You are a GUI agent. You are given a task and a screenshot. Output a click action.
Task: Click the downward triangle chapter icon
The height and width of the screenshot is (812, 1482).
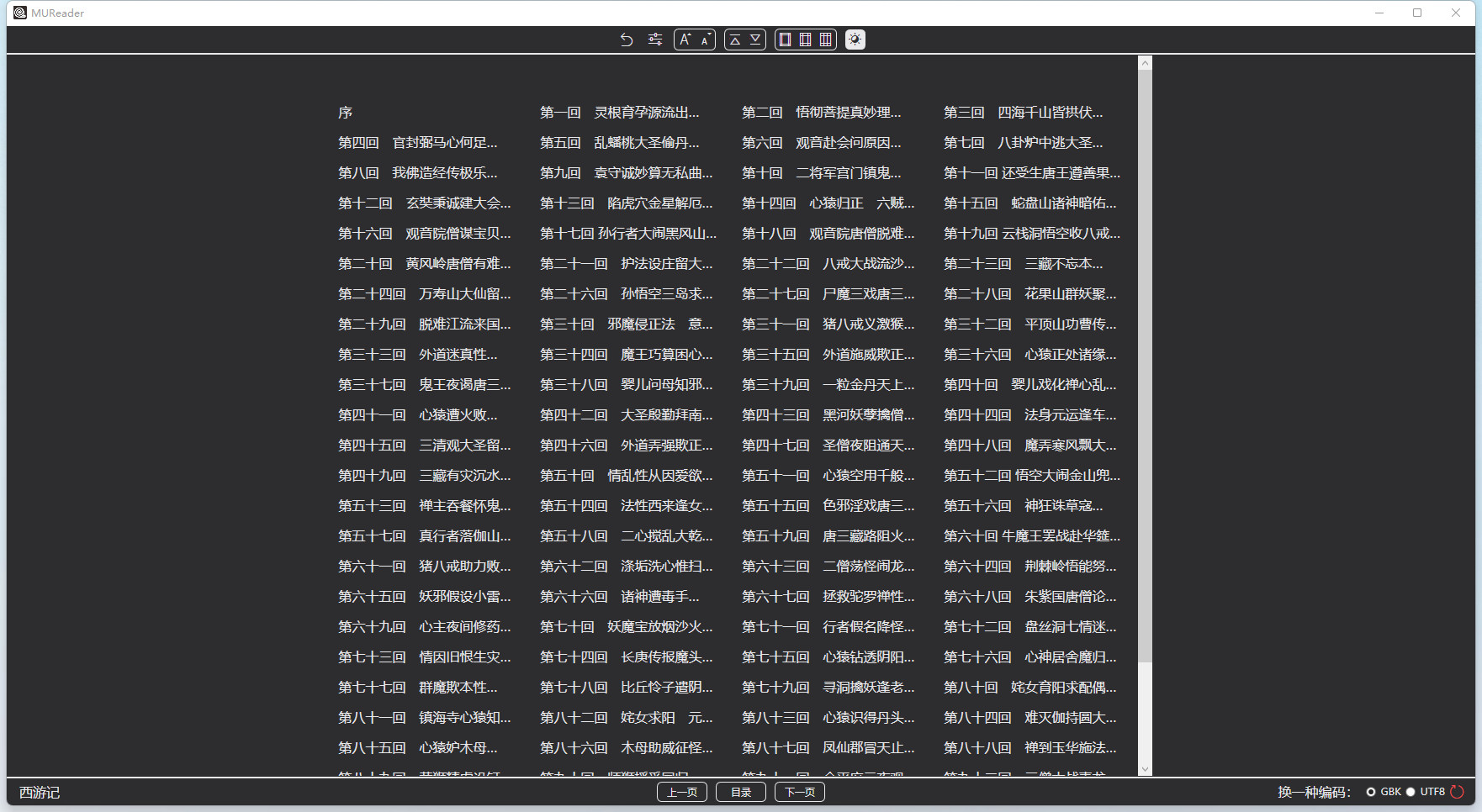(x=754, y=40)
